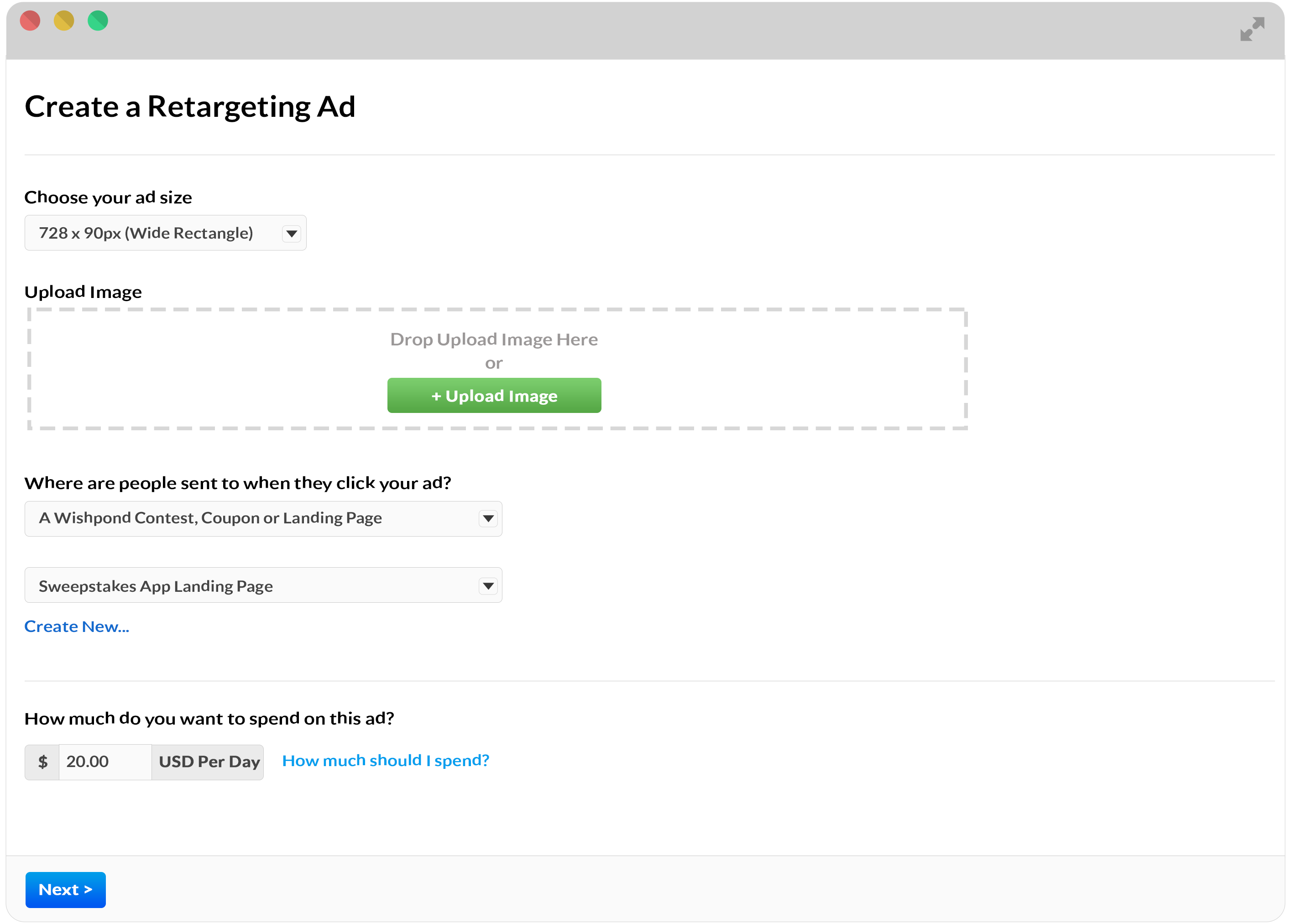This screenshot has width=1291, height=924.
Task: Open the Create New... link
Action: (77, 626)
